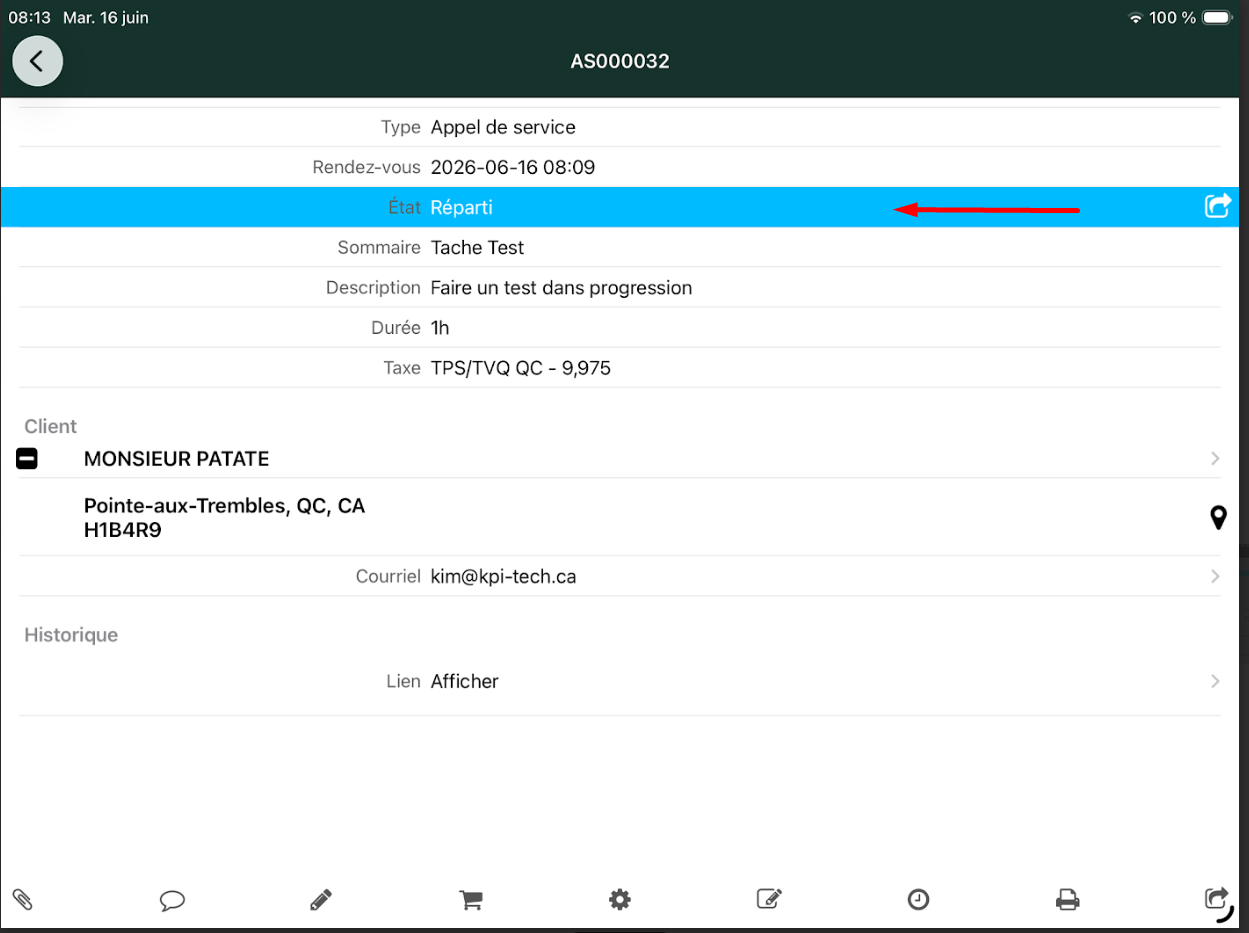Open the attachments paperclip icon

point(23,899)
